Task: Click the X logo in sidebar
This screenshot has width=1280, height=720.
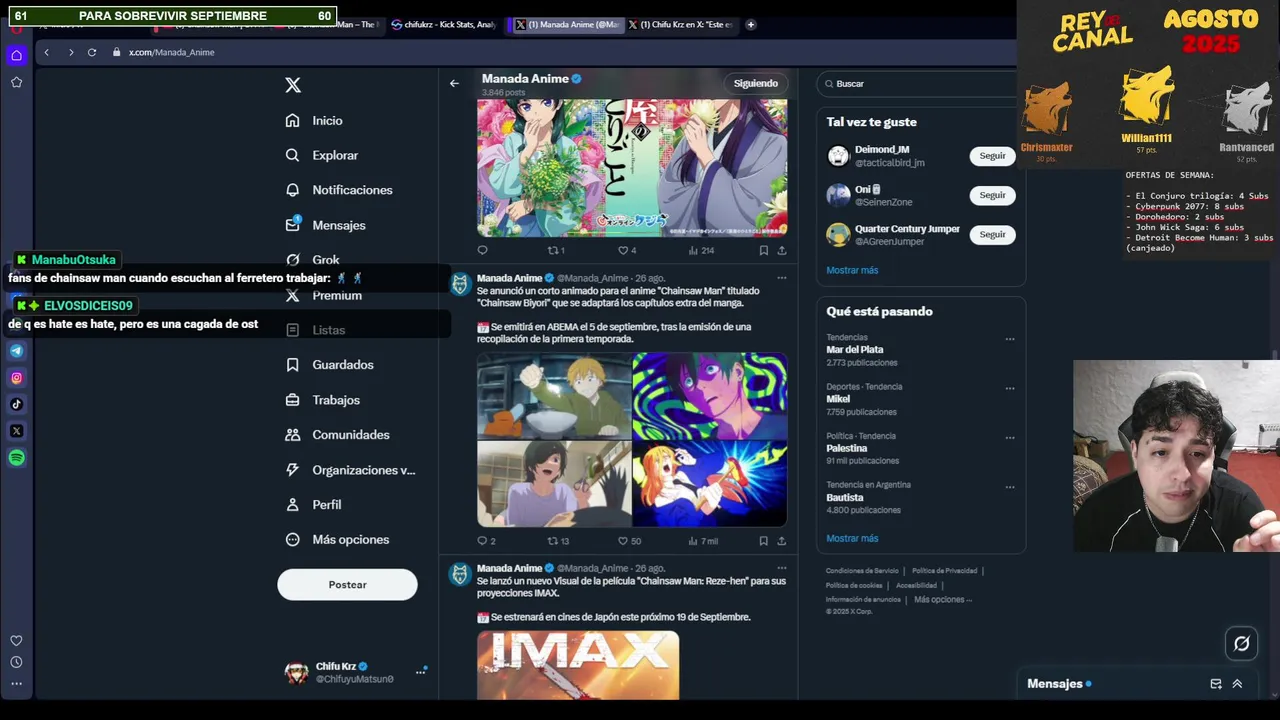Action: point(293,85)
